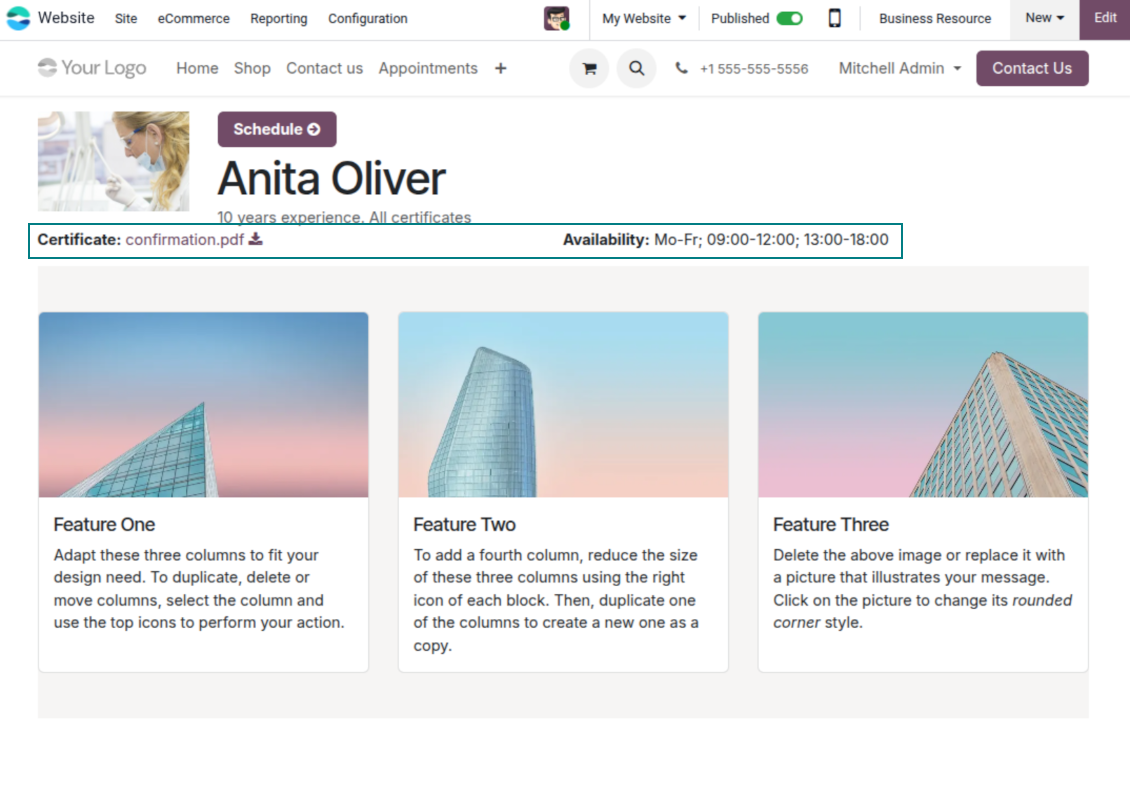Switch to mobile preview icon
This screenshot has height=795, width=1130.
click(x=835, y=18)
